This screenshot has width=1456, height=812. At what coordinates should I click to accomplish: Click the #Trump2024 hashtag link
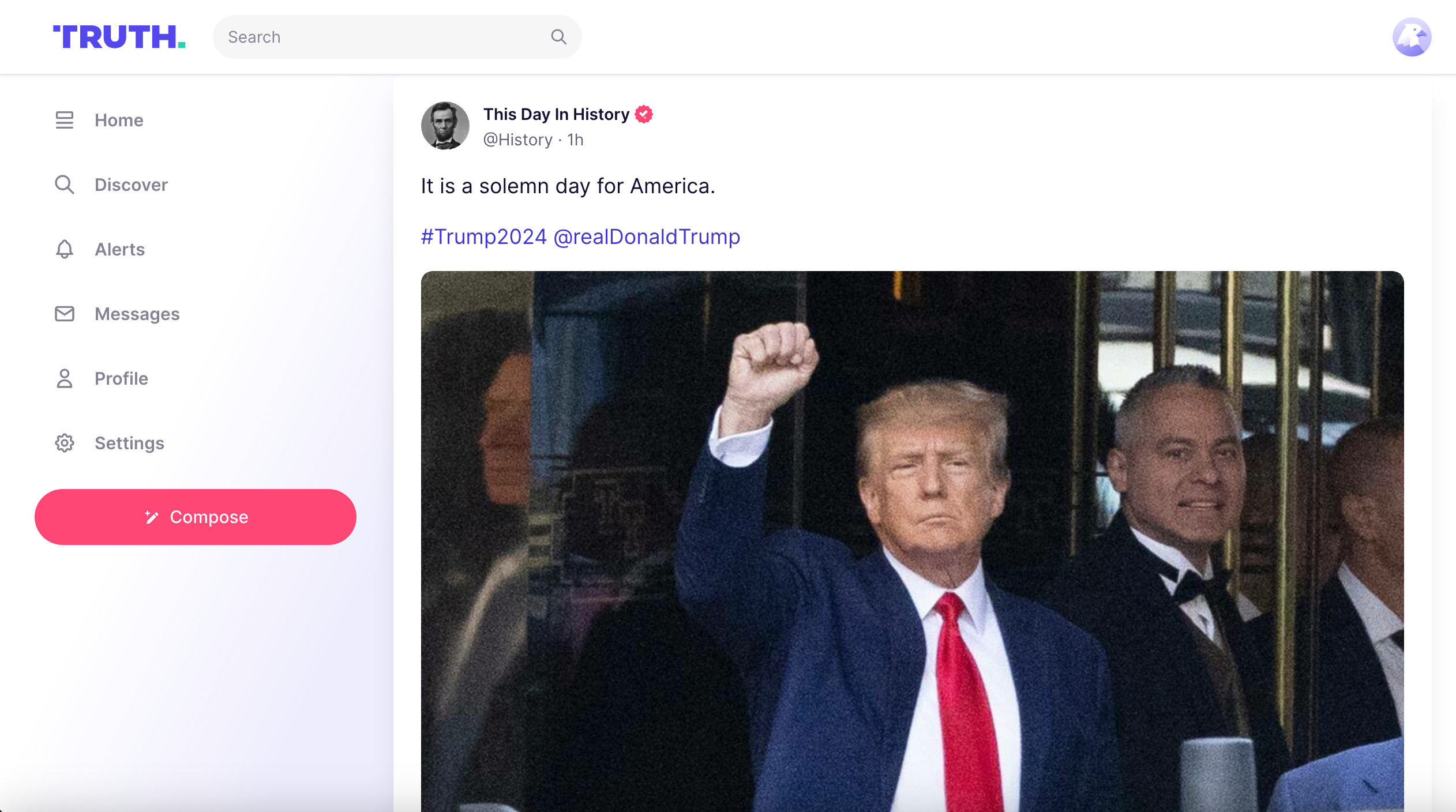coord(484,236)
